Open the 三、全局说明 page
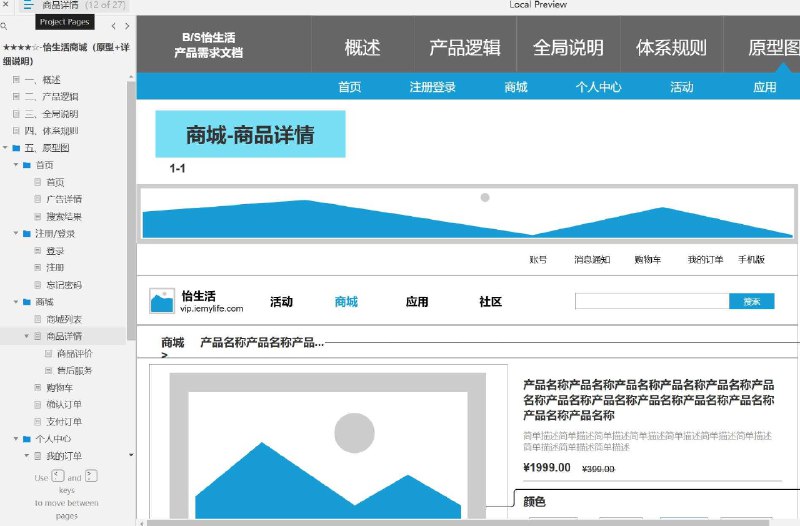This screenshot has width=800, height=526. point(52,114)
